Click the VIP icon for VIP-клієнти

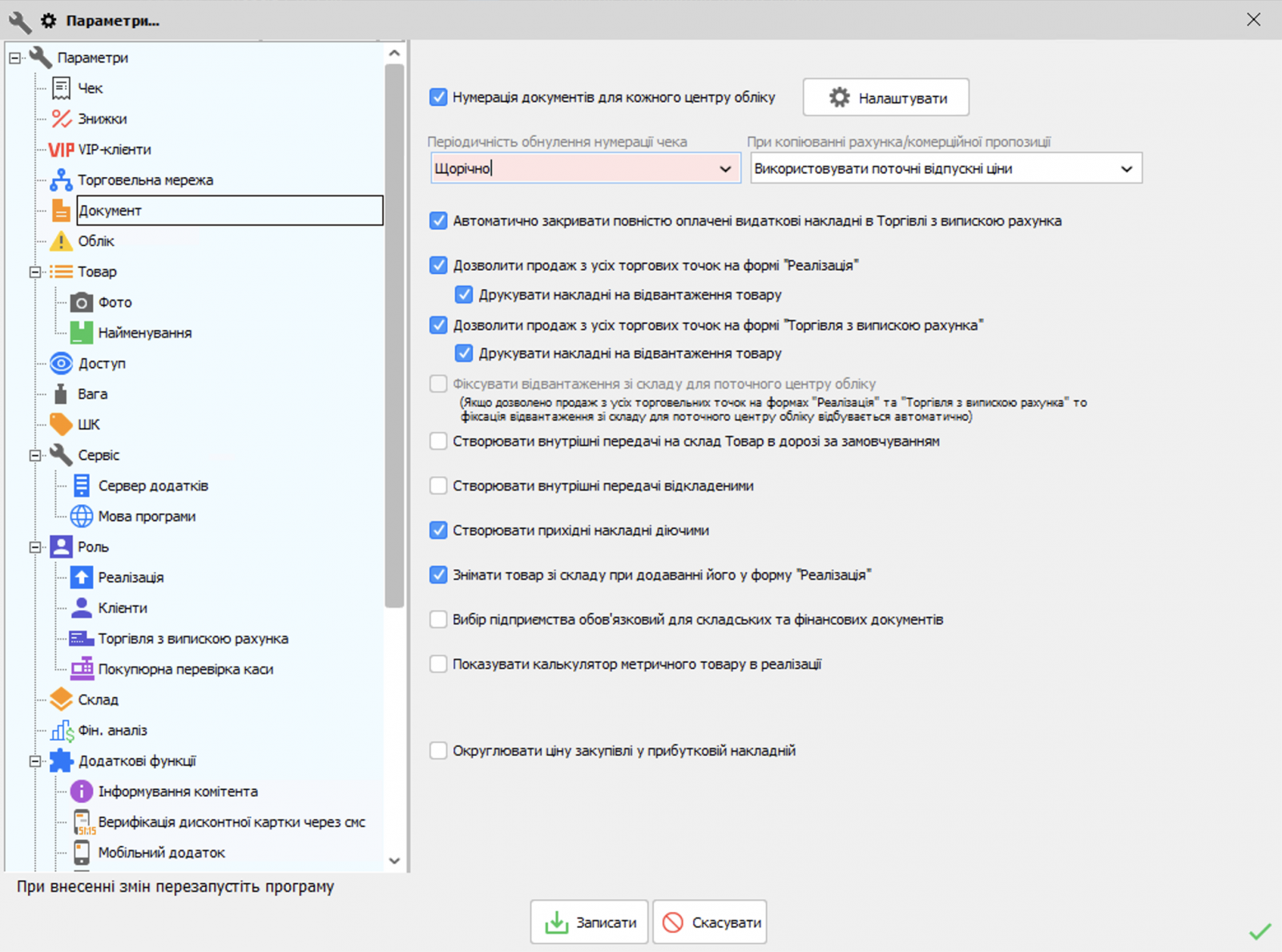tap(61, 150)
